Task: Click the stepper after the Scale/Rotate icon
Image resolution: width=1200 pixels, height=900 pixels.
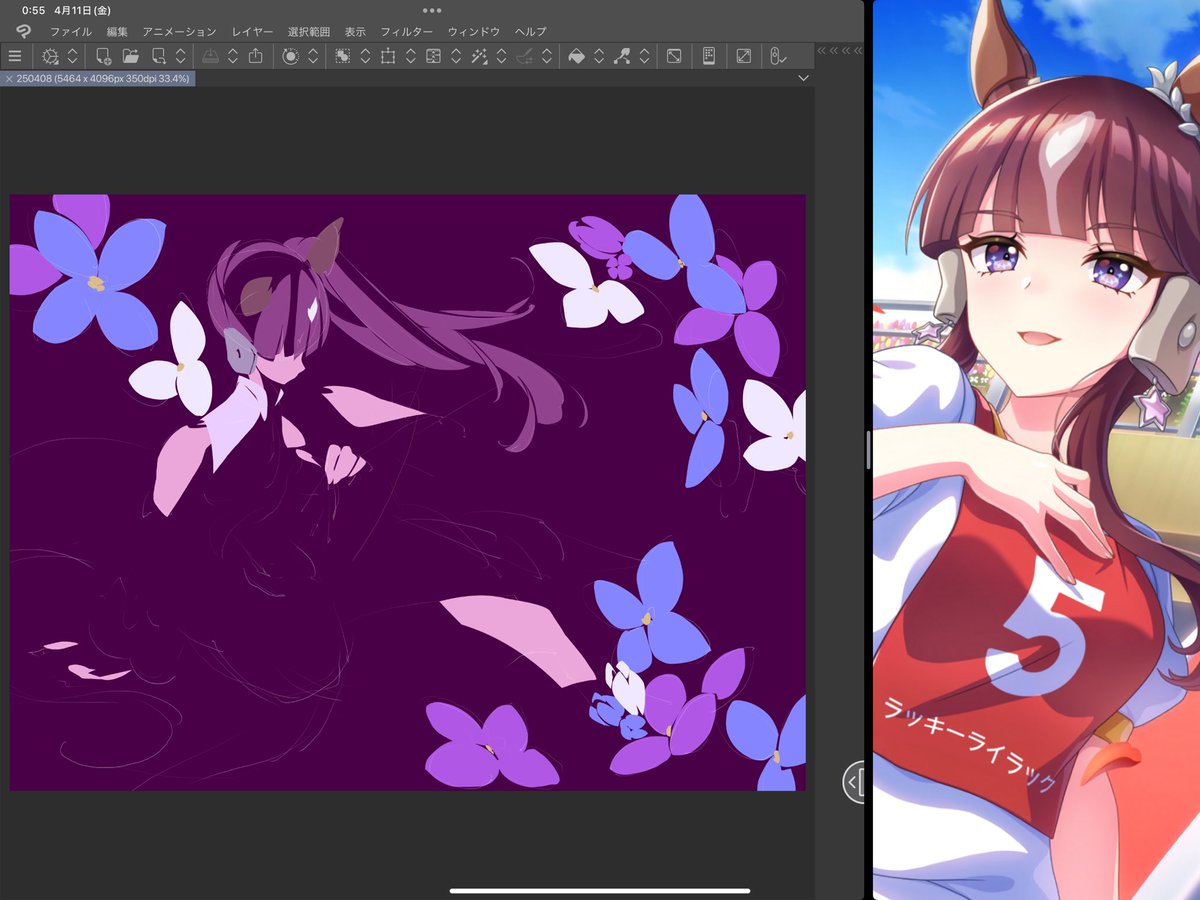Action: coord(410,56)
